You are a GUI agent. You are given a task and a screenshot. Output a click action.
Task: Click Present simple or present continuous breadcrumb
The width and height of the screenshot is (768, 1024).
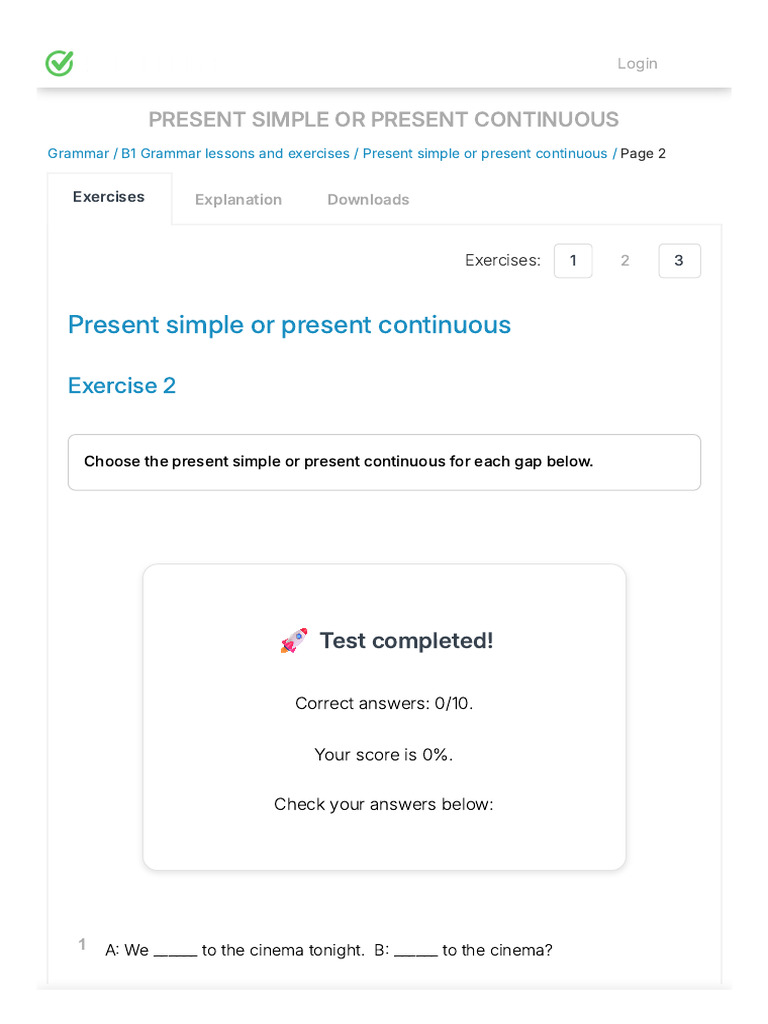tap(485, 153)
